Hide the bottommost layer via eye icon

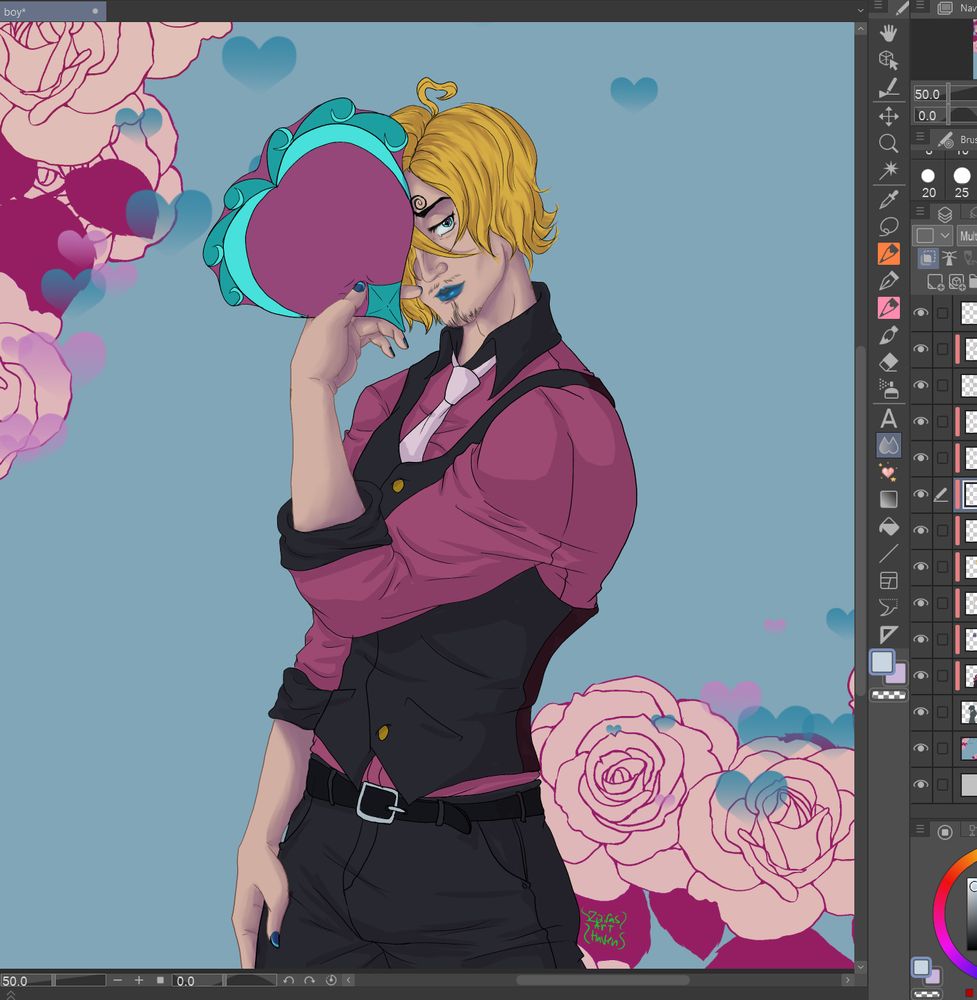920,784
